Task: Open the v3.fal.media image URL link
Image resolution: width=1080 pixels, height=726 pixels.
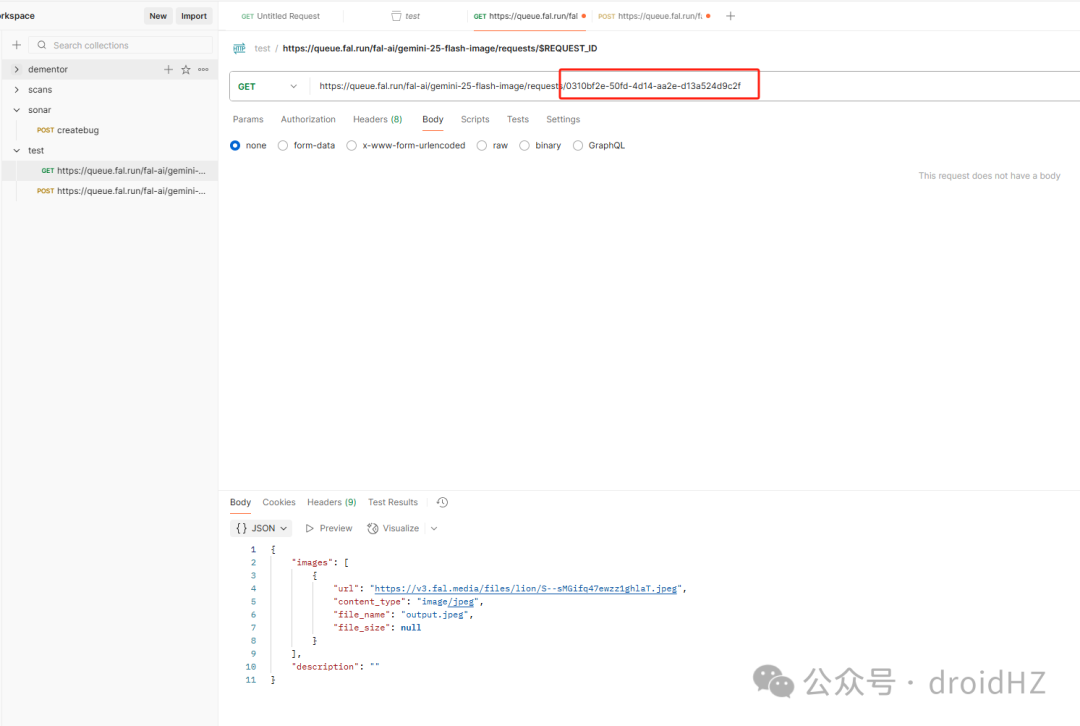Action: click(x=526, y=588)
